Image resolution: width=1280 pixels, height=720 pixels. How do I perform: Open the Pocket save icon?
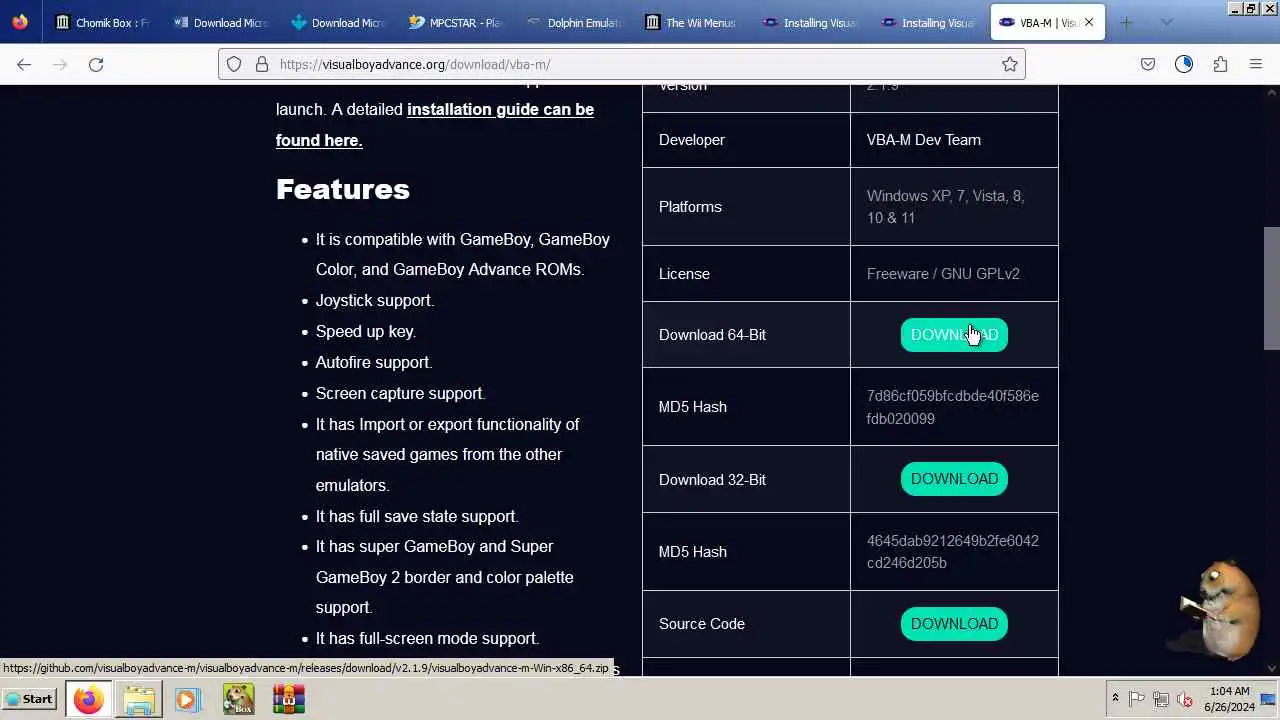[1148, 64]
